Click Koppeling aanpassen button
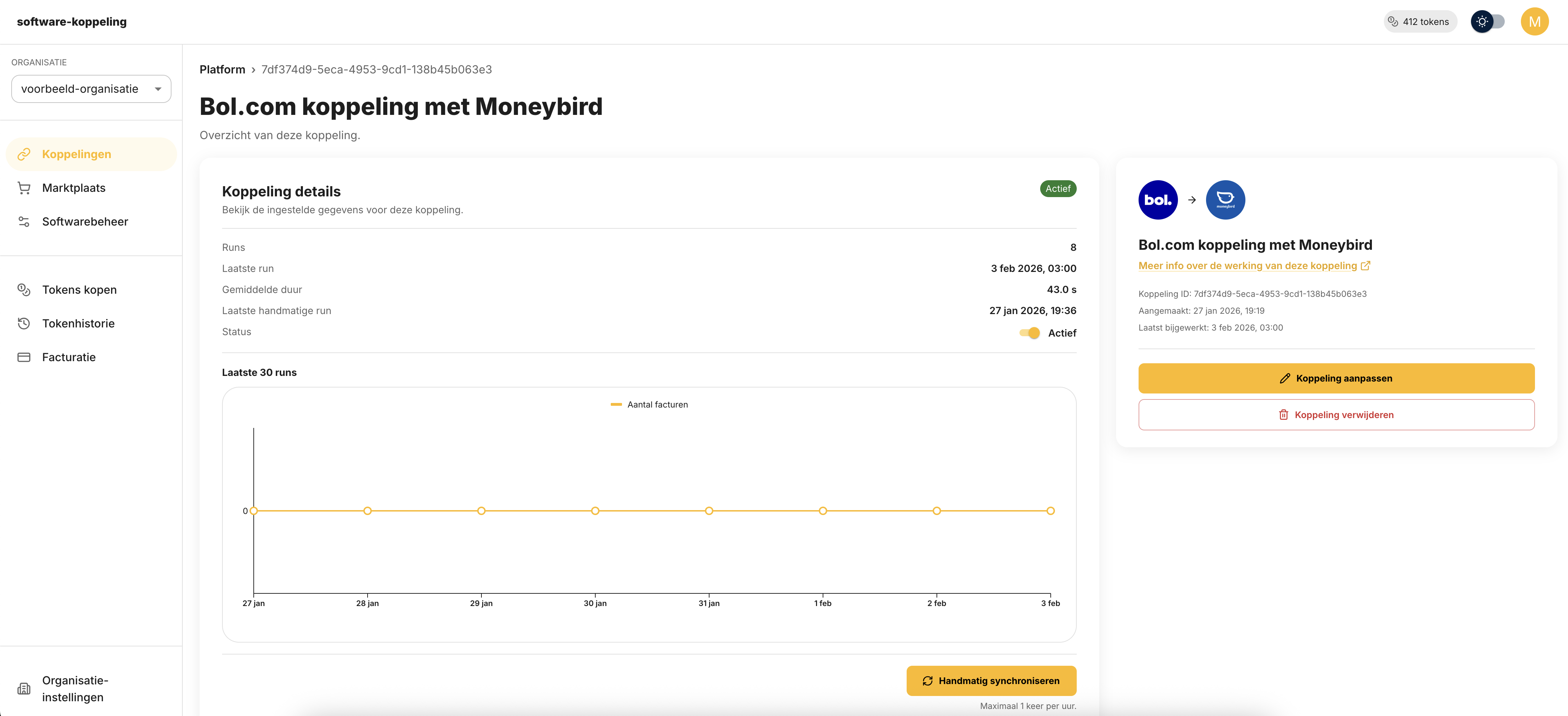1568x716 pixels. pos(1336,378)
